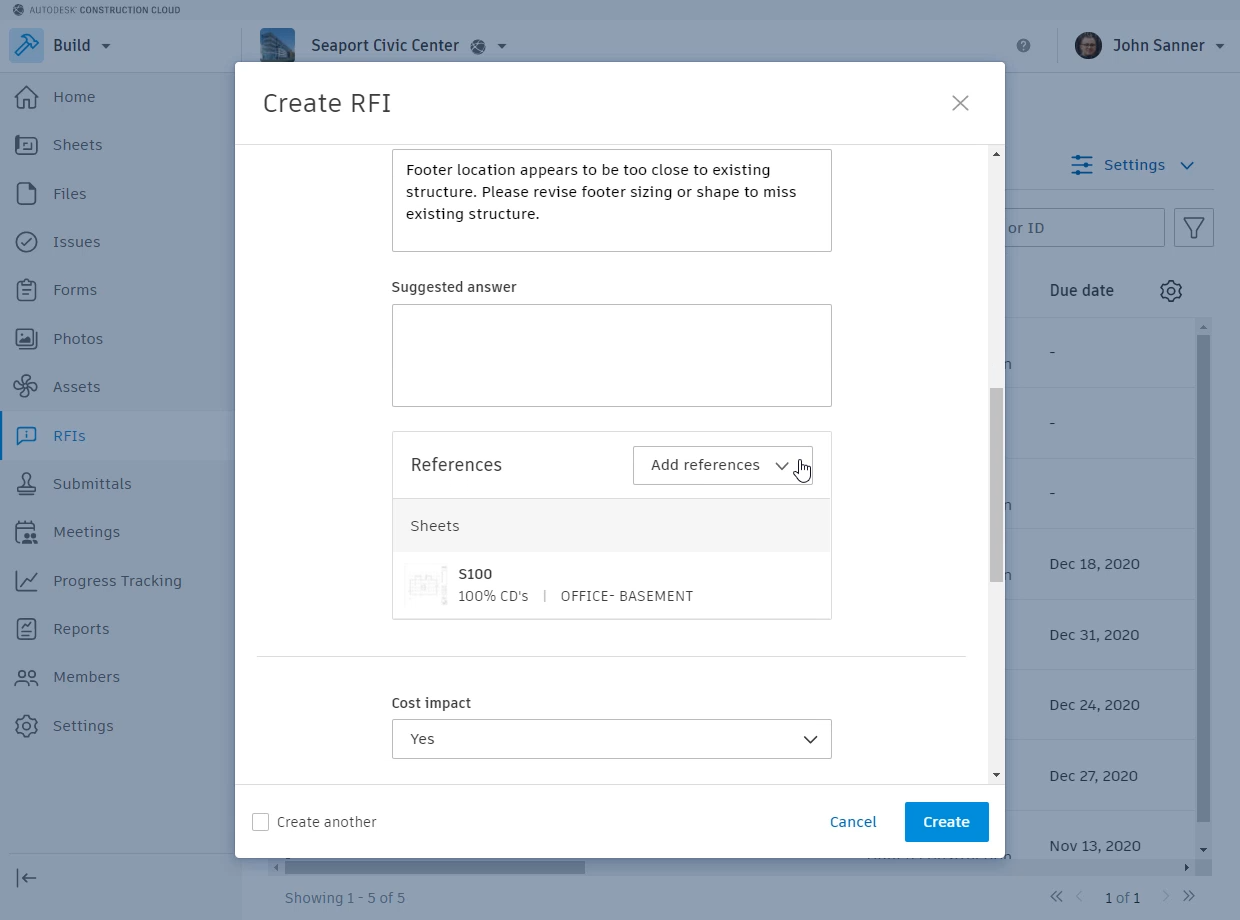Open the Sheets section icon

tap(27, 145)
